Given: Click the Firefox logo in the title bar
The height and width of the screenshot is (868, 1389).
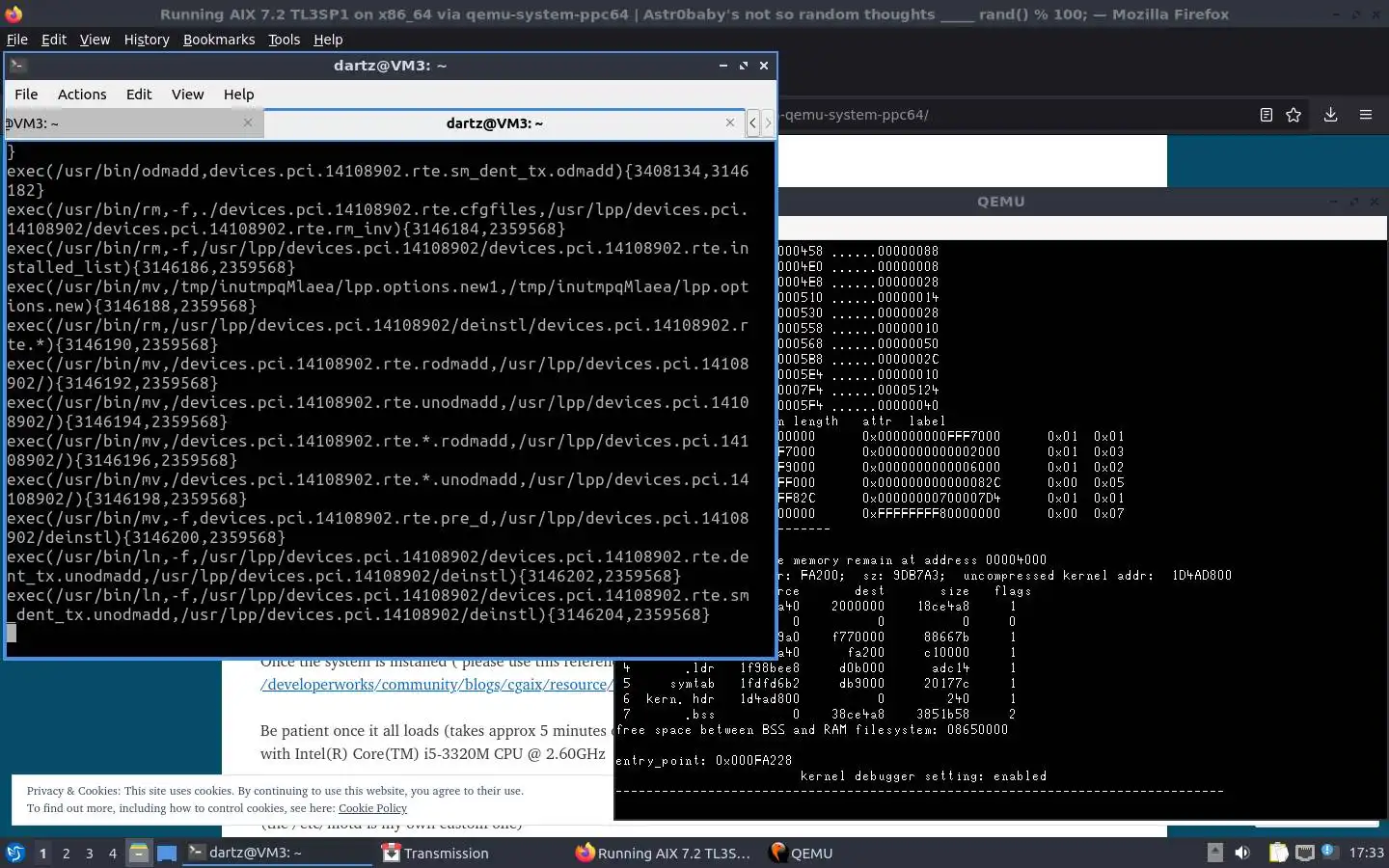Looking at the screenshot, I should pyautogui.click(x=14, y=14).
